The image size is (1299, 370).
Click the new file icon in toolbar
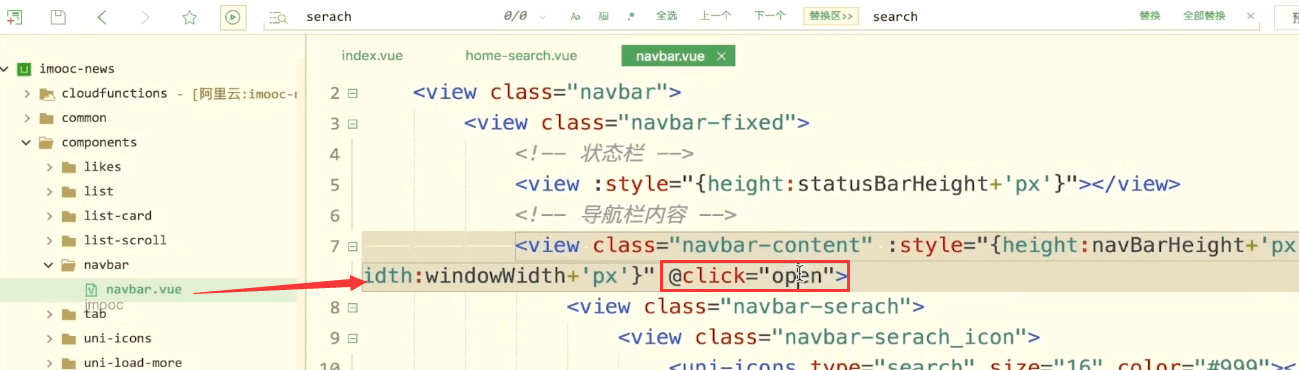click(x=15, y=16)
